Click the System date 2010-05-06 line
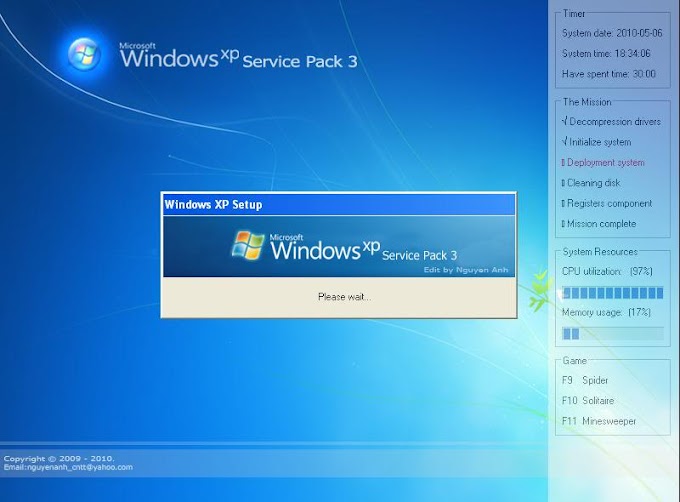The width and height of the screenshot is (680, 502). 612,33
